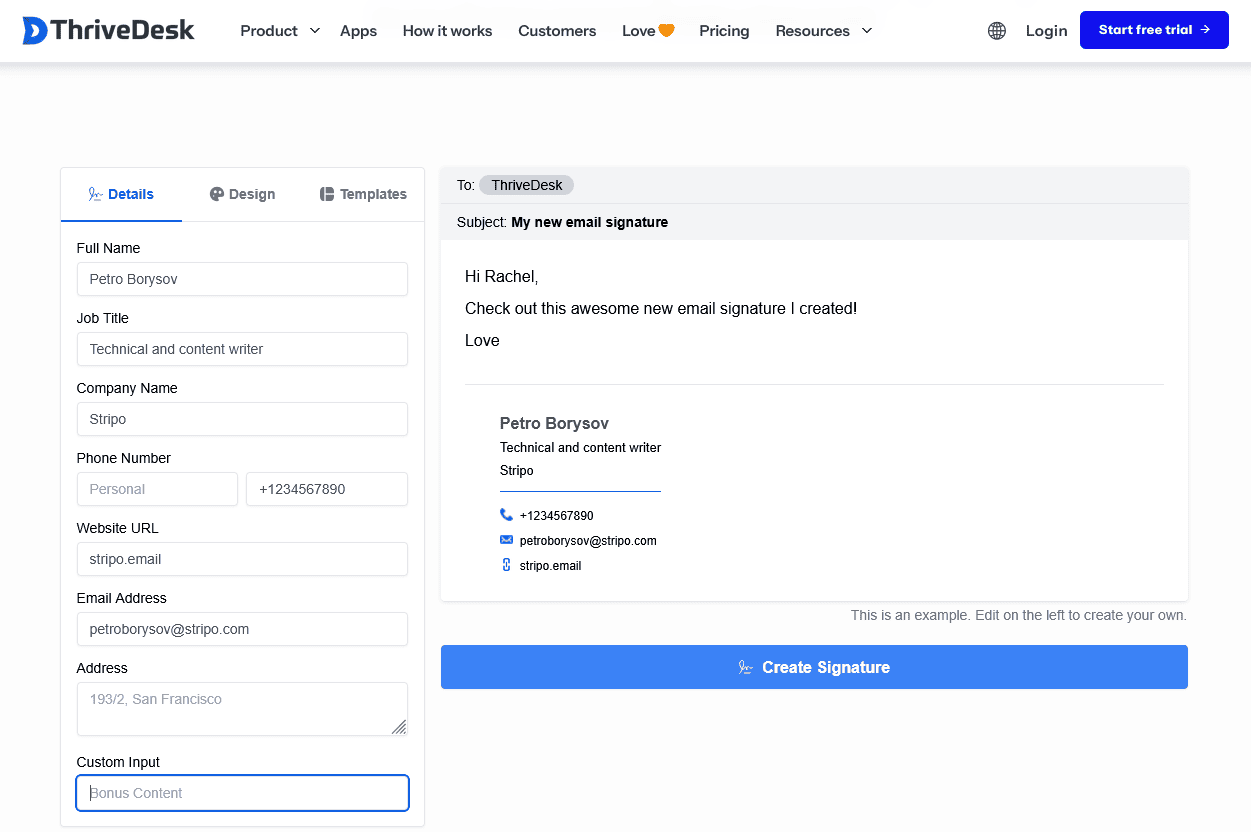Go to Pricing
The image size is (1251, 832).
(x=724, y=31)
